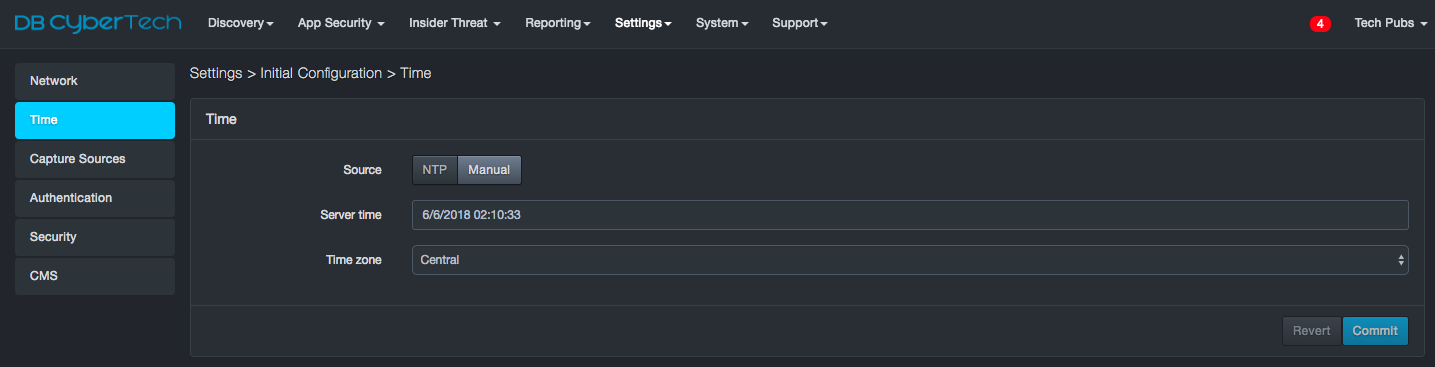Click the Revert button
This screenshot has width=1435, height=367.
coord(1312,331)
